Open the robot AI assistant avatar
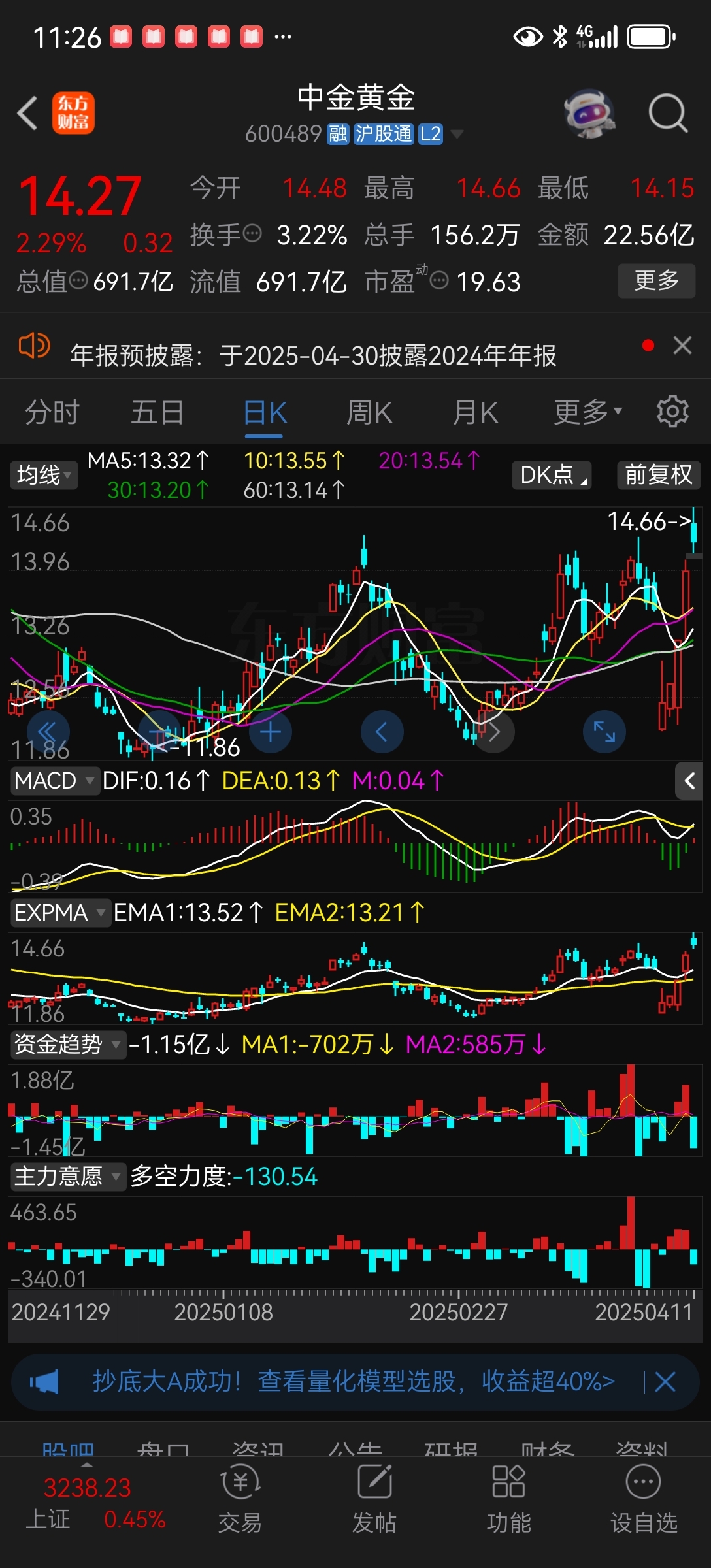This screenshot has width=711, height=1568. (x=589, y=113)
